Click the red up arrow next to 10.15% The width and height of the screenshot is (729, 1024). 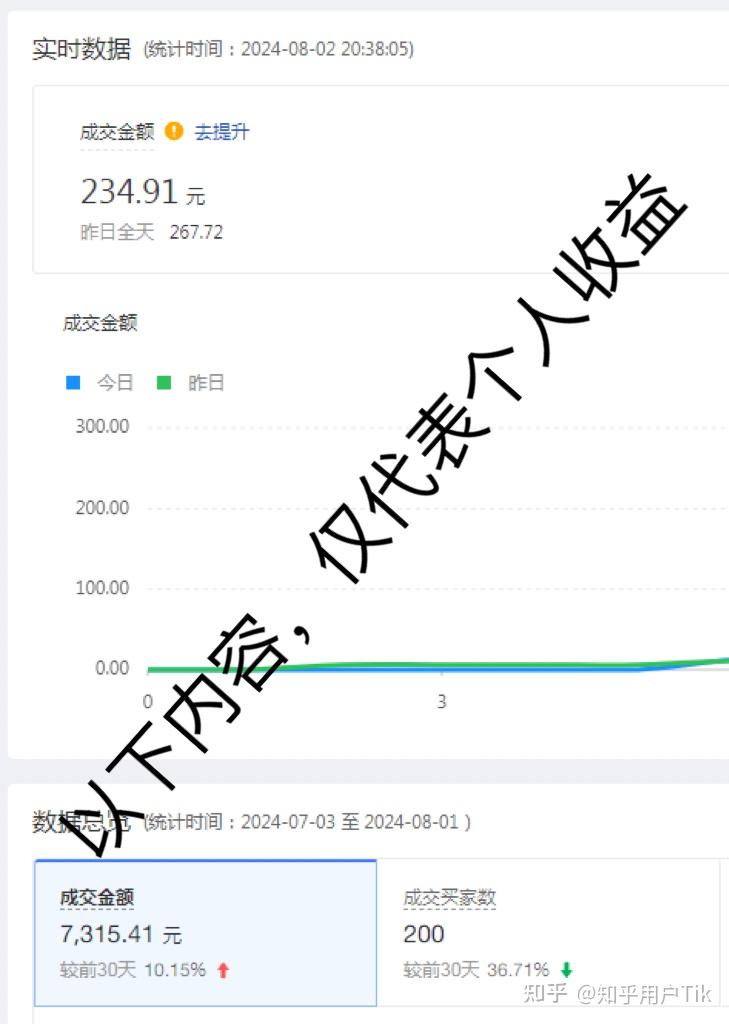coord(223,970)
